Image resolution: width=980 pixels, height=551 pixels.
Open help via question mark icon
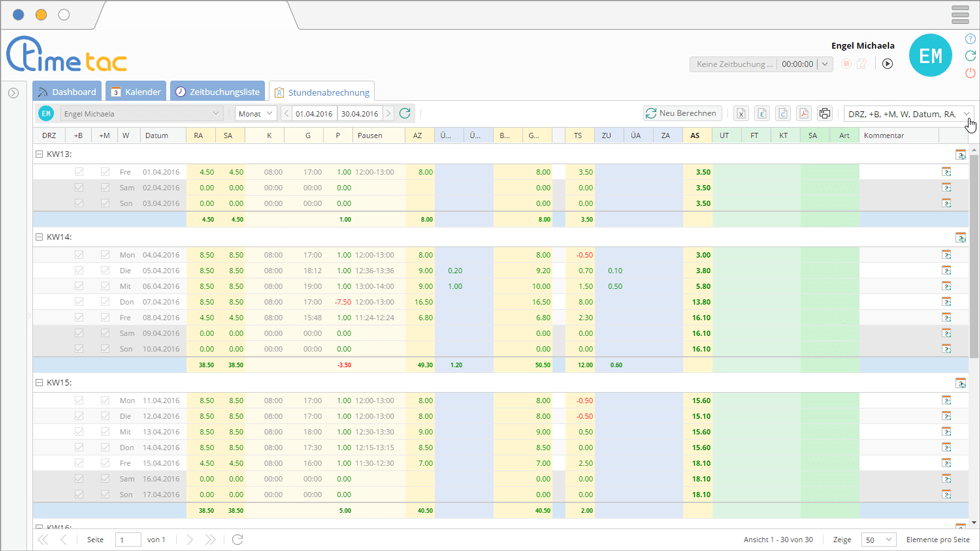[x=970, y=39]
